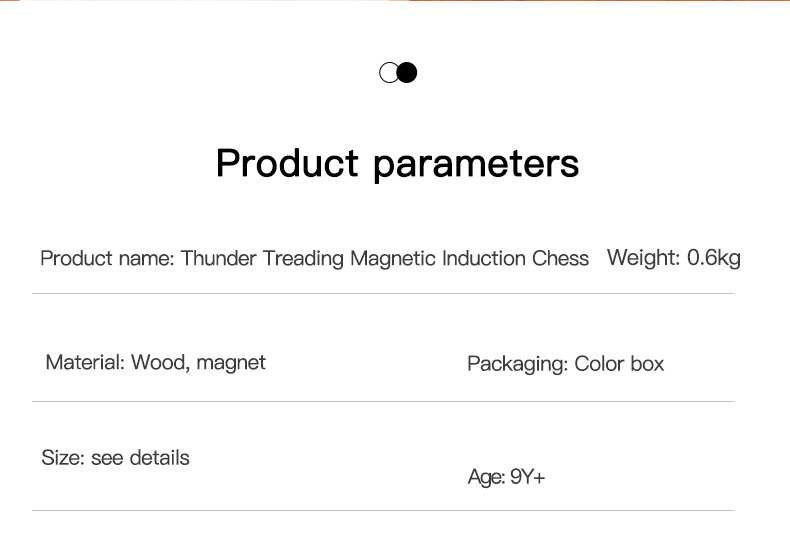The height and width of the screenshot is (540, 790).
Task: Select the "Color box" packaging value
Action: pos(619,364)
